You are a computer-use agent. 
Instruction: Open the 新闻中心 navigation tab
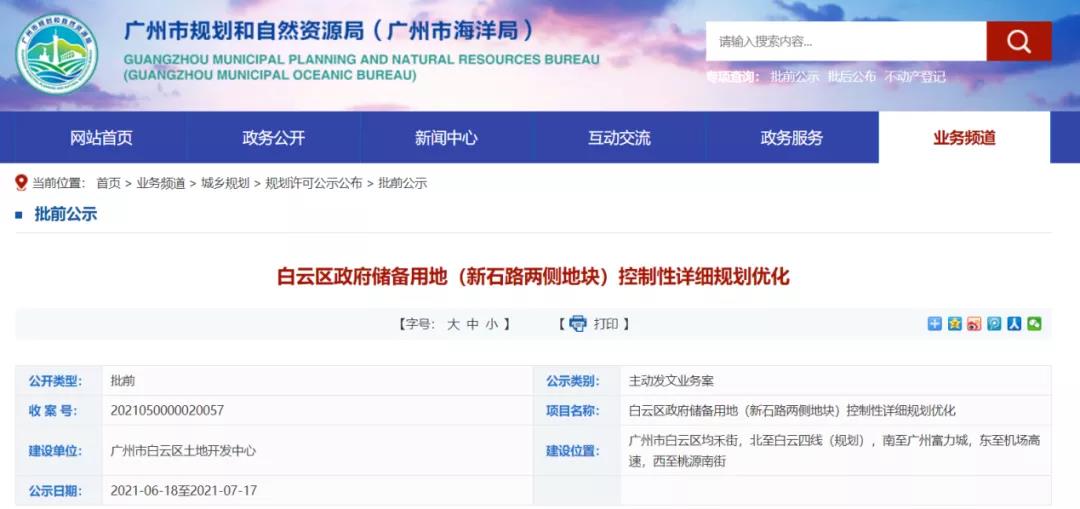click(446, 138)
